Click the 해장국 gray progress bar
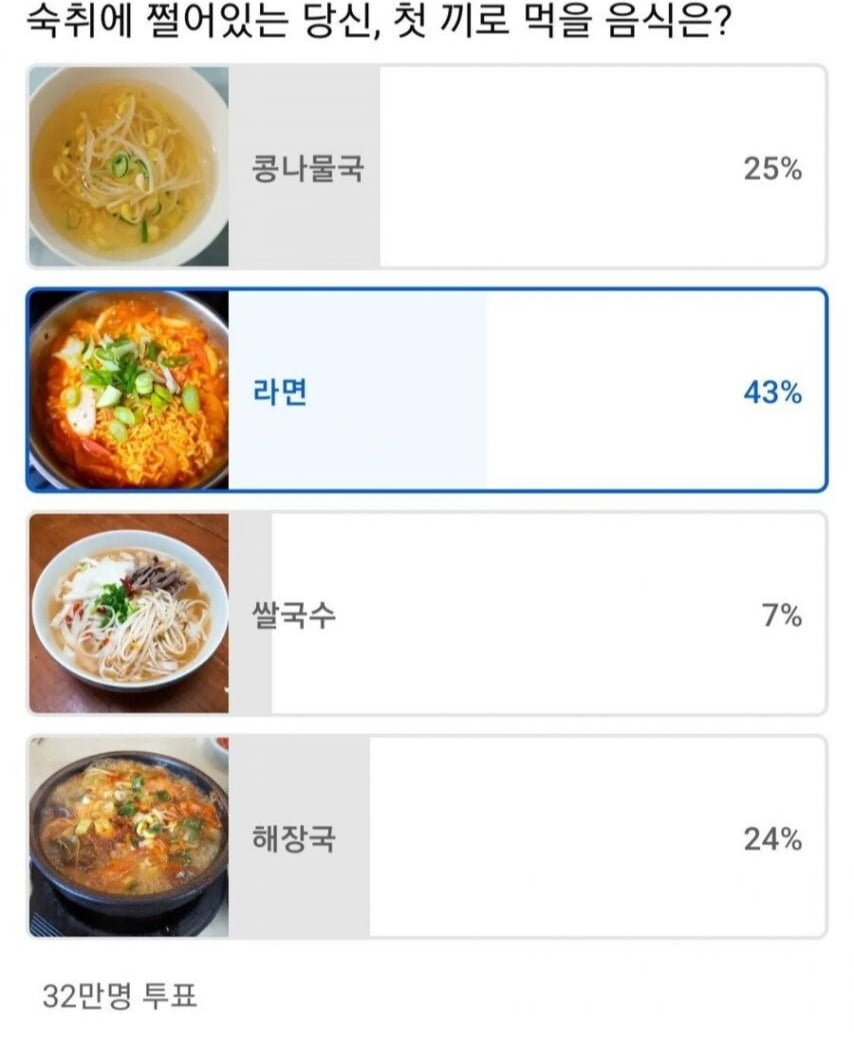The image size is (854, 1042). [299, 837]
